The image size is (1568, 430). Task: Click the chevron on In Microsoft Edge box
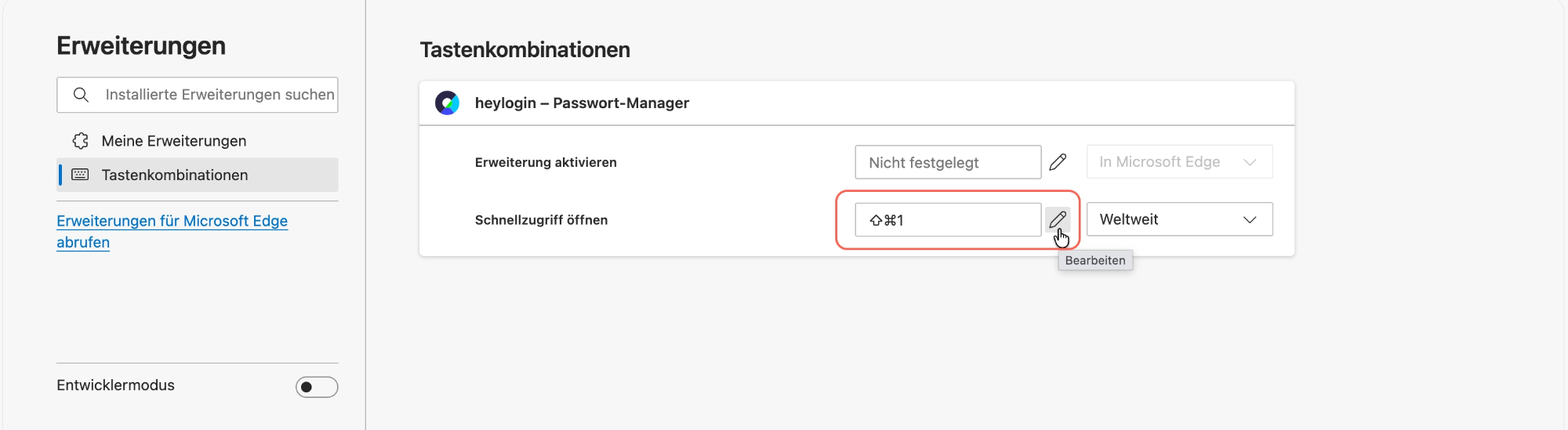(1250, 162)
